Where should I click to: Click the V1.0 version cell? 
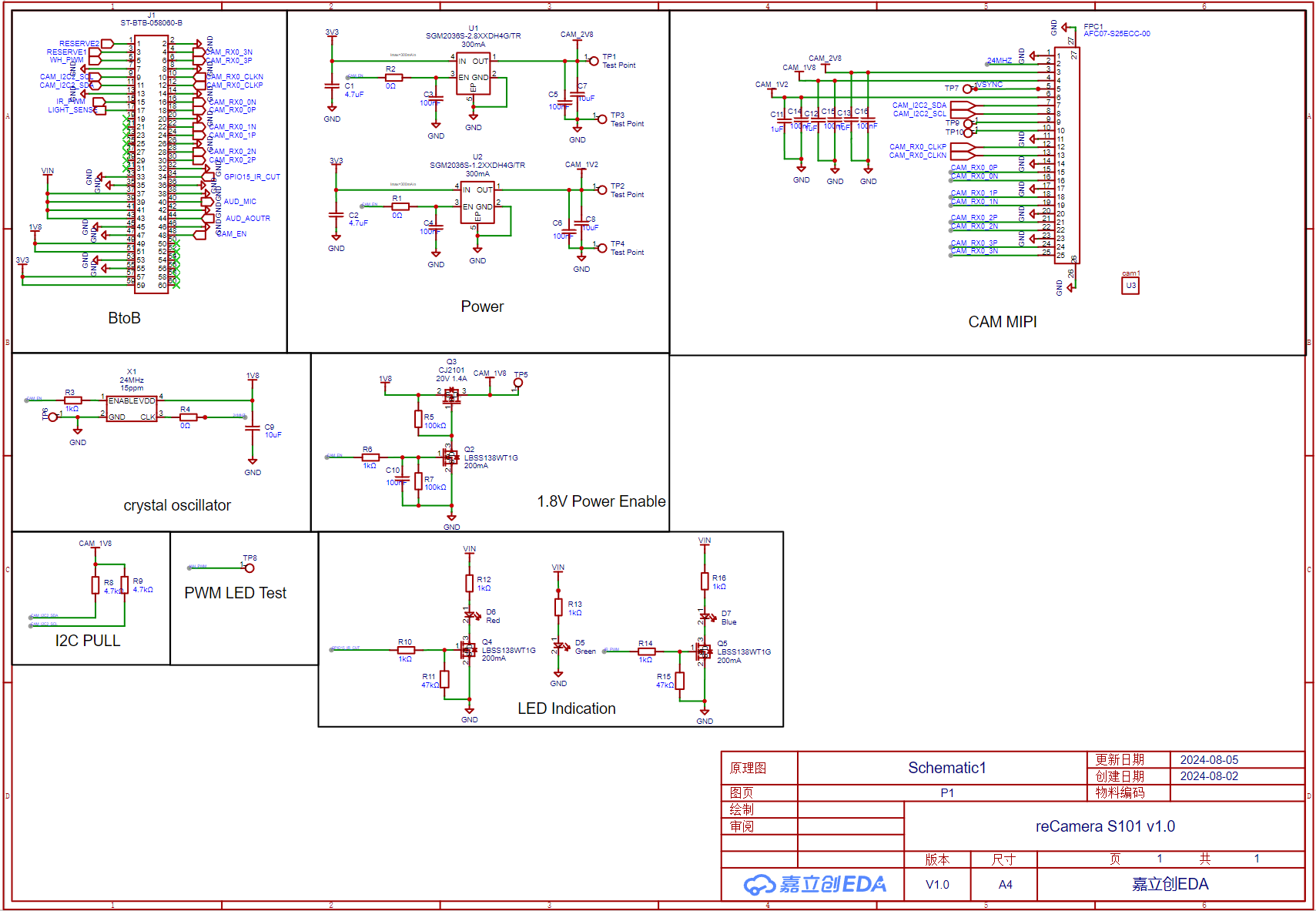pyautogui.click(x=937, y=885)
